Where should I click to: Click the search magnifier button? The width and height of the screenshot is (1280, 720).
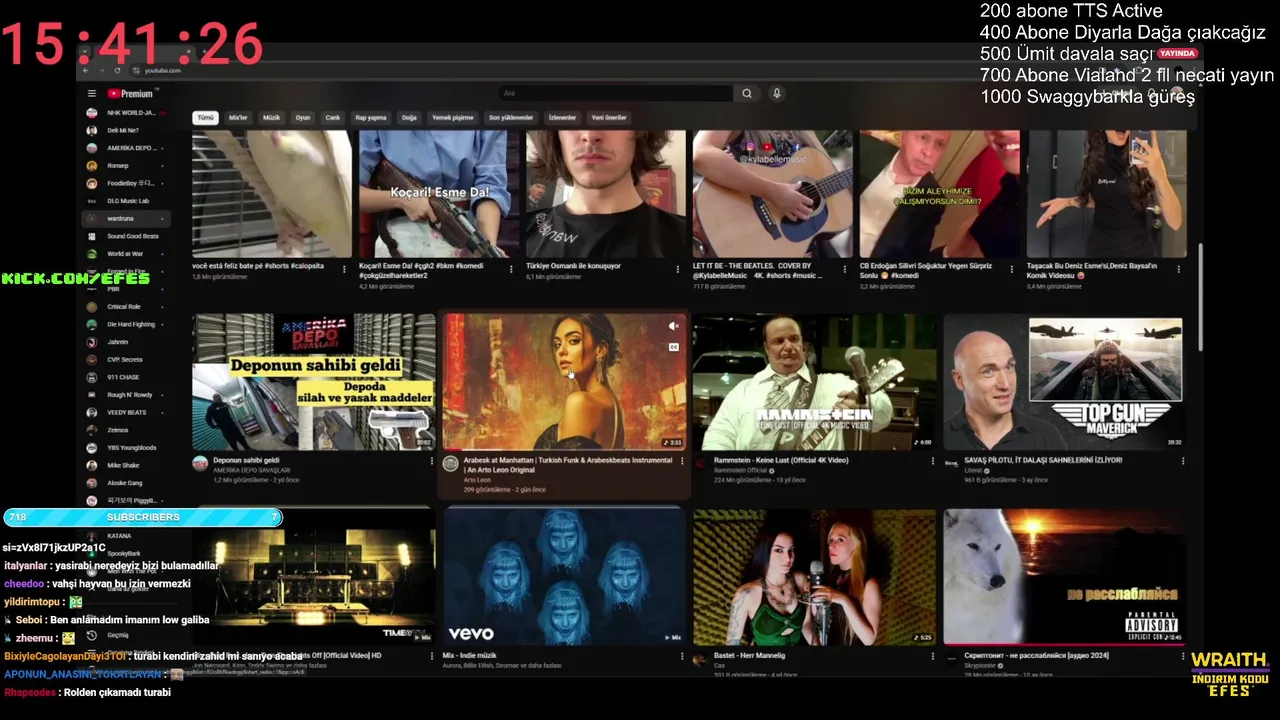[746, 93]
